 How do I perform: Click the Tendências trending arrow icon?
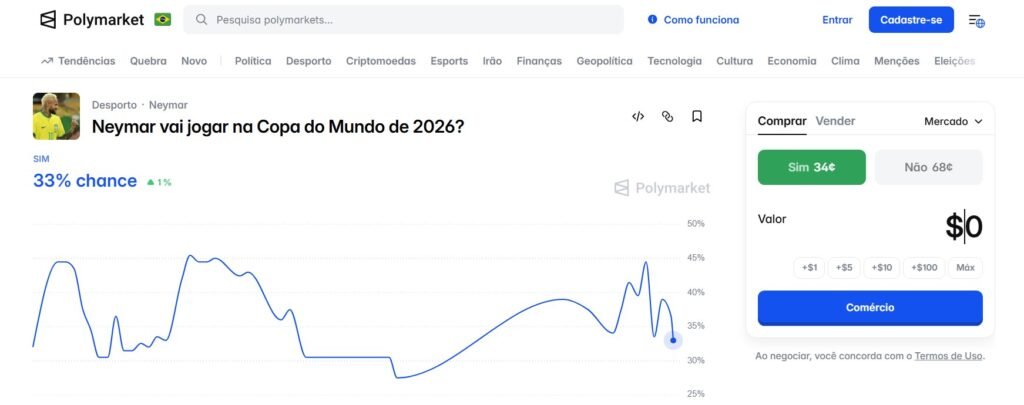[47, 61]
